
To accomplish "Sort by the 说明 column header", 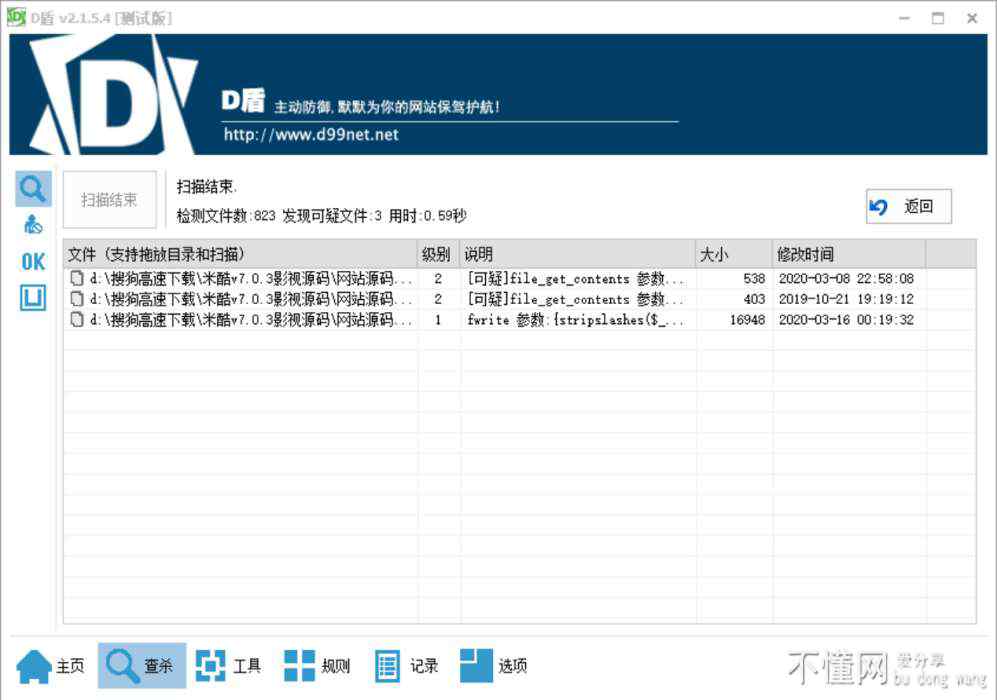I will (x=577, y=254).
